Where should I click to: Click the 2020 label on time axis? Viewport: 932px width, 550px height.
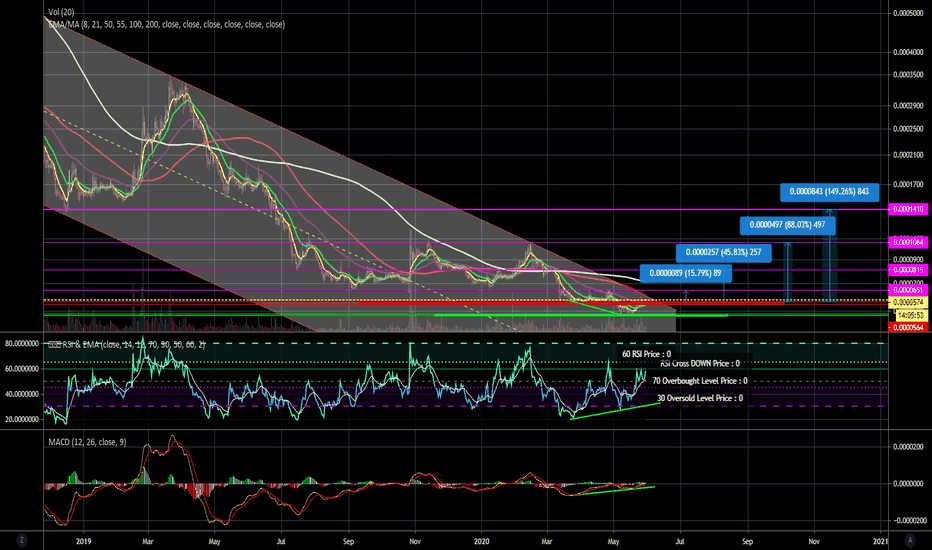pyautogui.click(x=481, y=542)
